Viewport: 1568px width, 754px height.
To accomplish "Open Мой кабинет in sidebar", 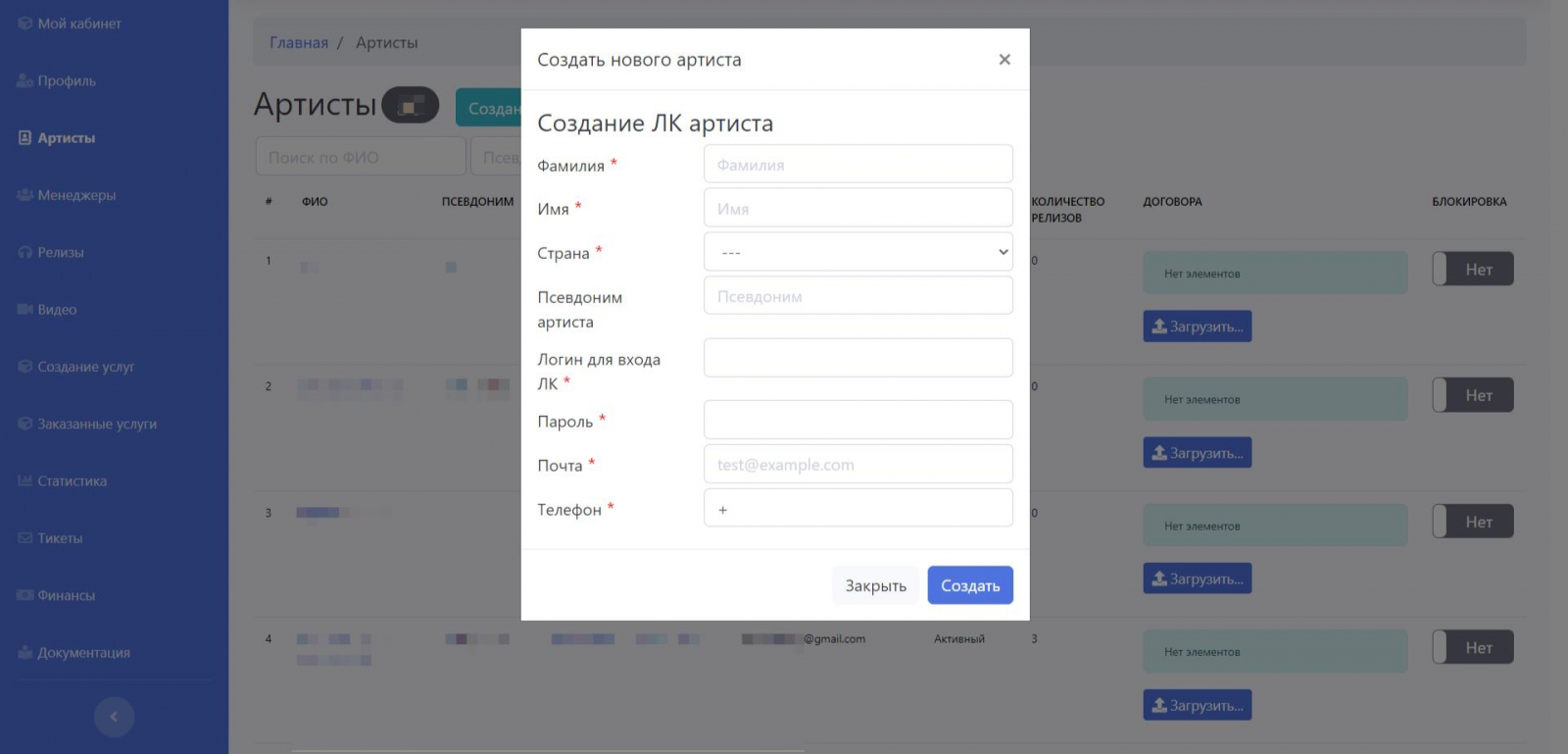I will (x=79, y=24).
